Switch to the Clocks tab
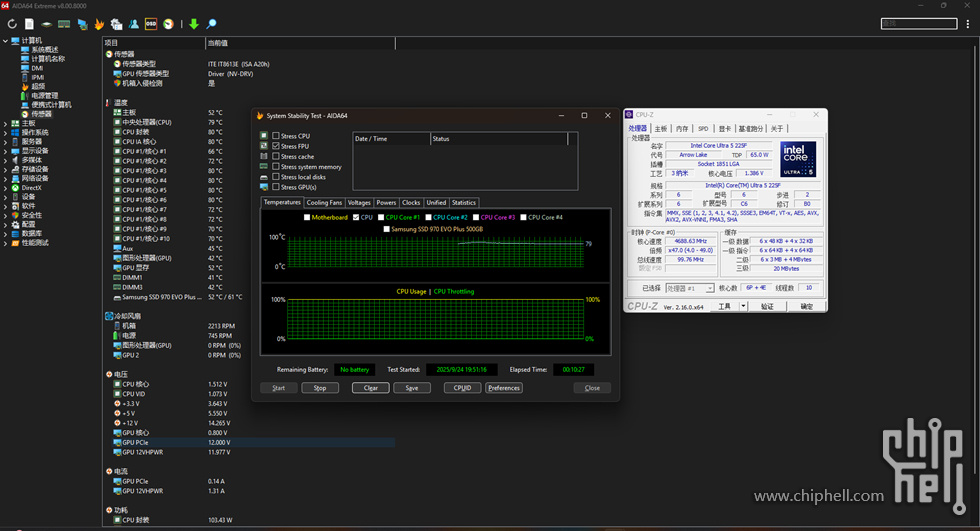This screenshot has width=980, height=531. [x=411, y=202]
